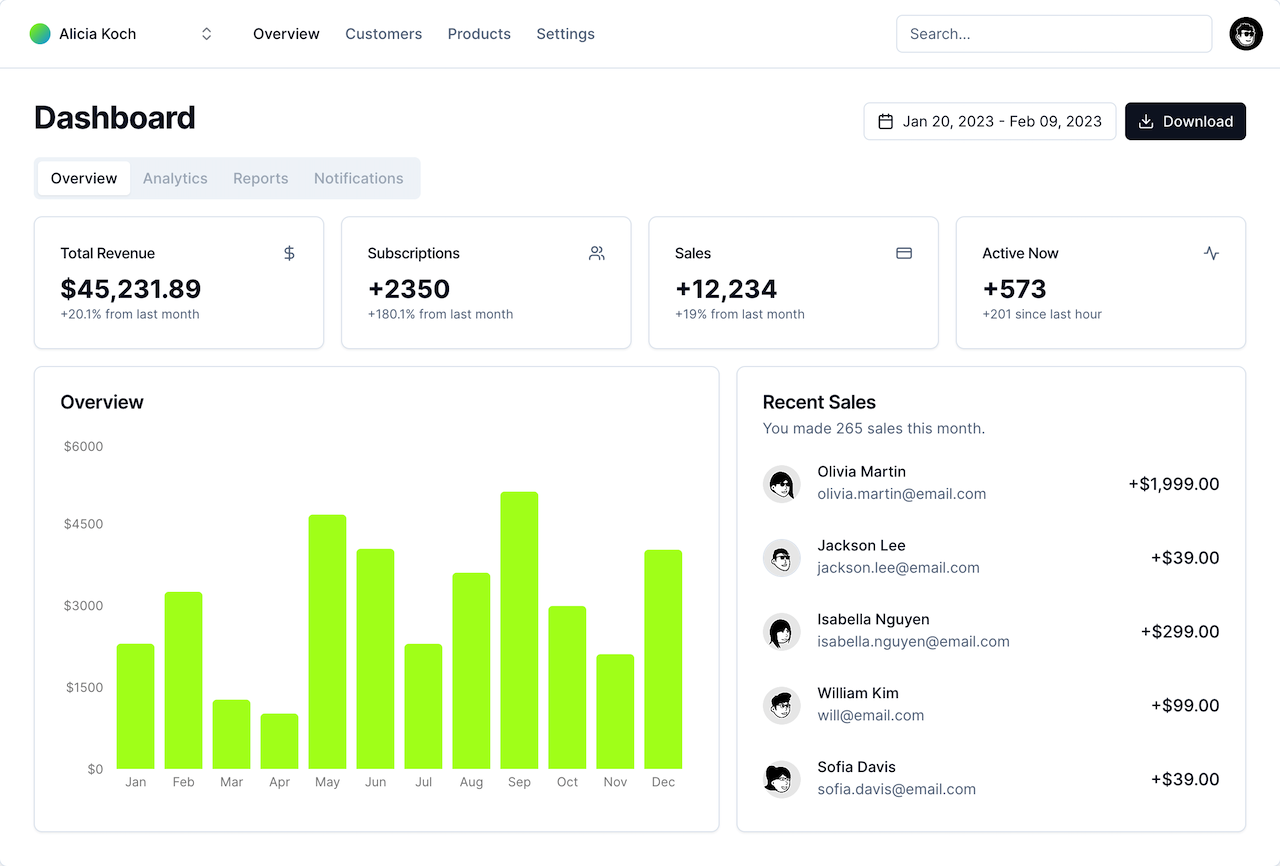Expand the Alicia Koch team switcher
This screenshot has height=866, width=1280.
206,33
